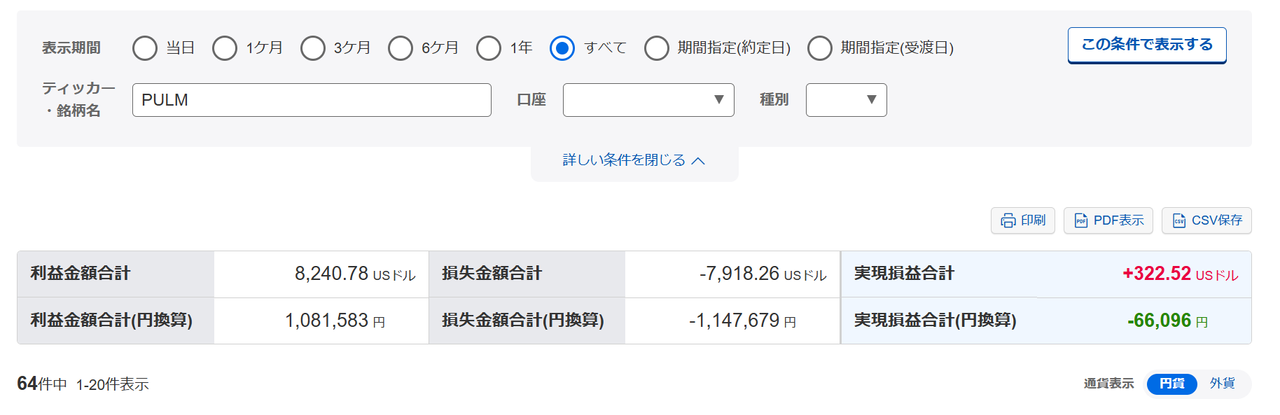Screen dimensions: 1280x415
Task: Choose 期間指定(約定日) radio option
Action: click(657, 47)
